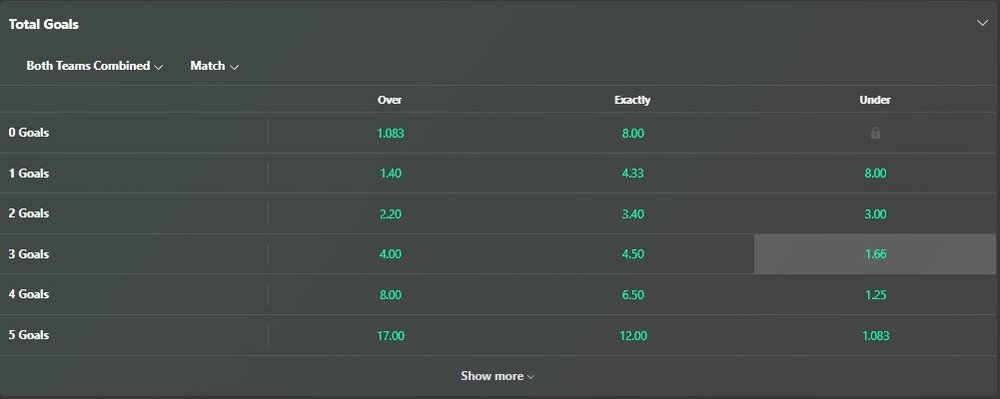
Task: Pick Over 1 Goals at 1.40
Action: (x=390, y=173)
